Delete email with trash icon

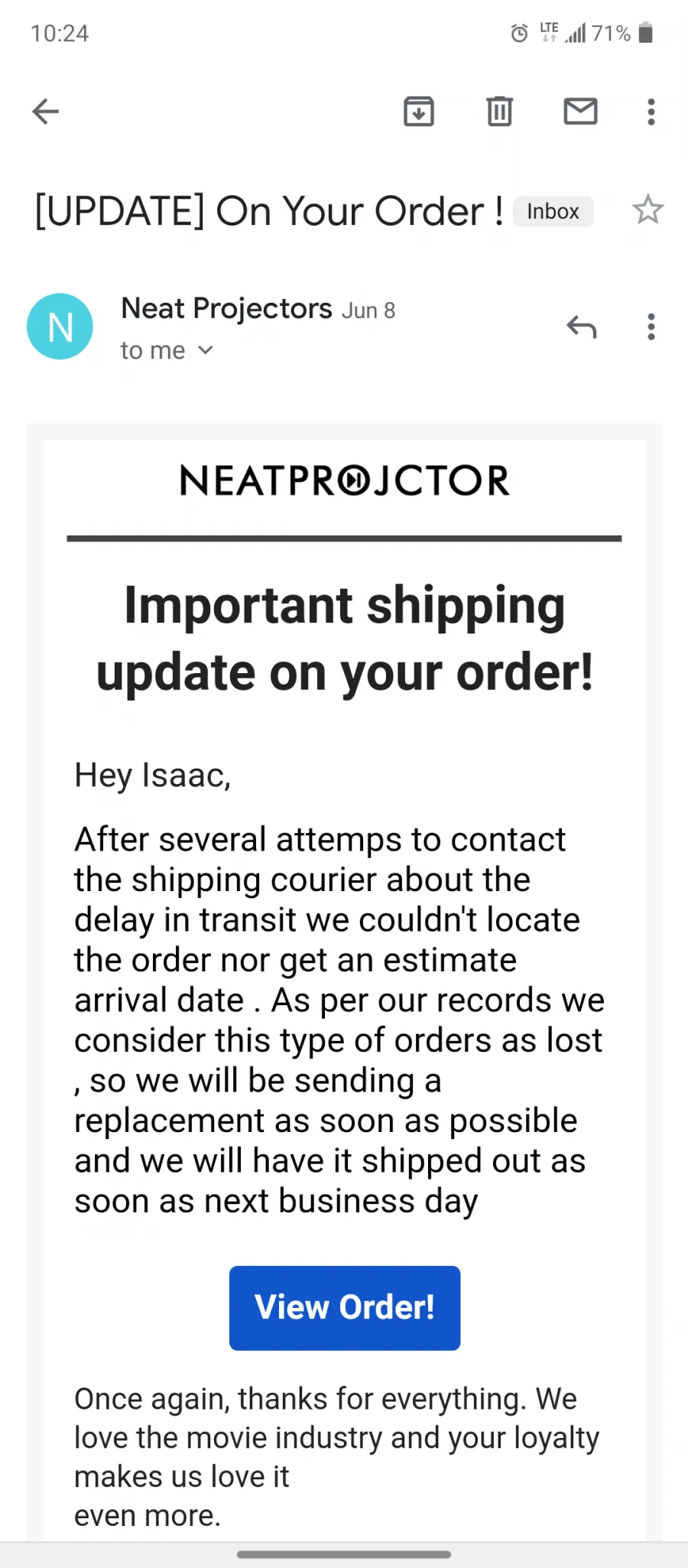[x=500, y=112]
